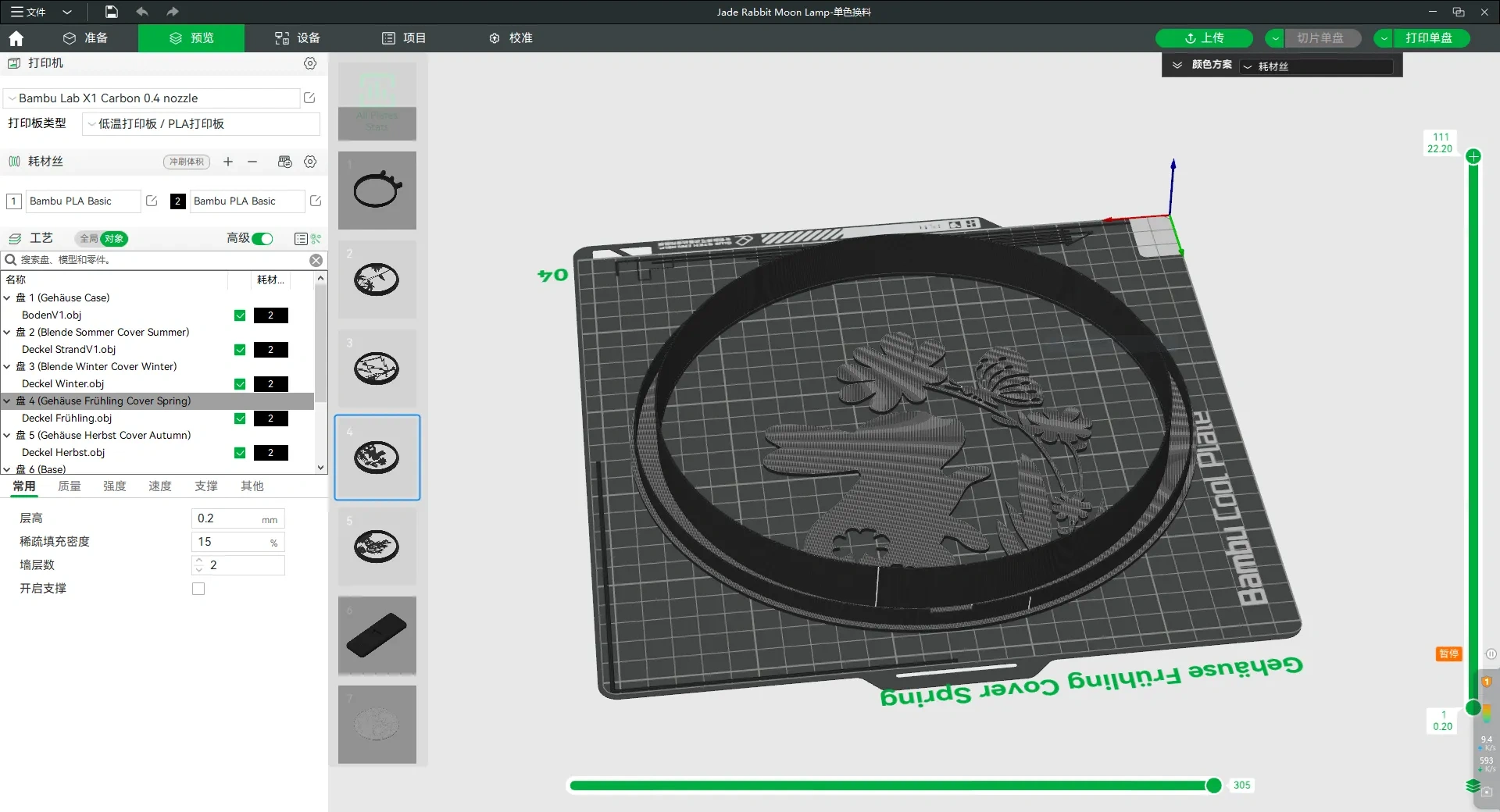Click the home icon in top bar
This screenshot has width=1500, height=812.
tap(16, 38)
